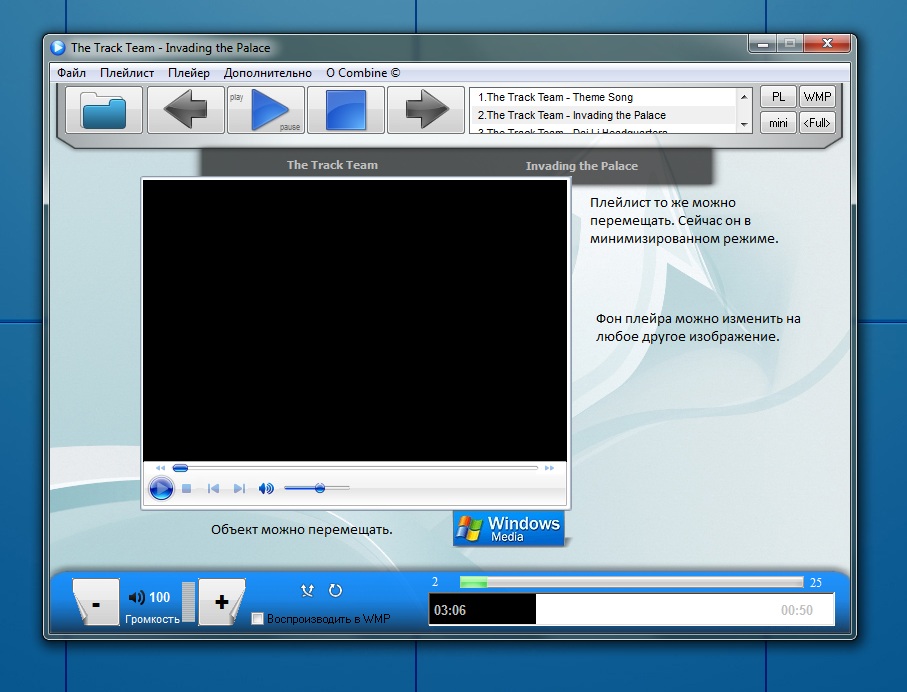Open the Дополнительно menu
Viewport: 907px width, 692px height.
coord(268,73)
